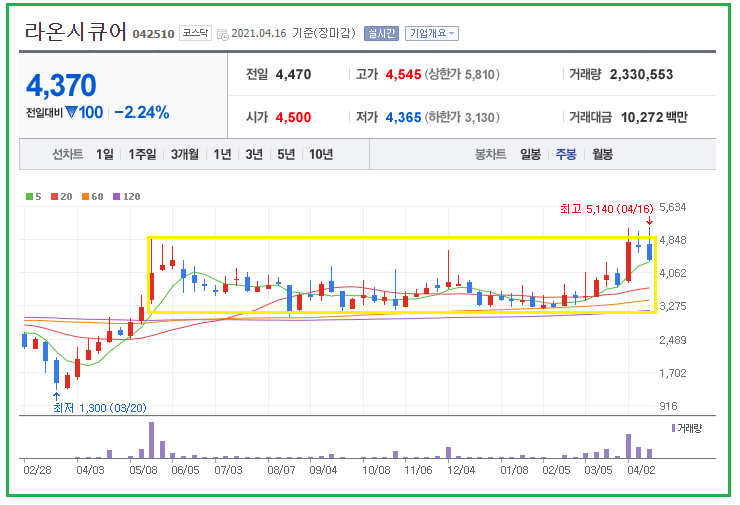Viewport: 740px width, 505px height.
Task: Click the lowest blue candle above 최저 arrow
Action: click(57, 371)
